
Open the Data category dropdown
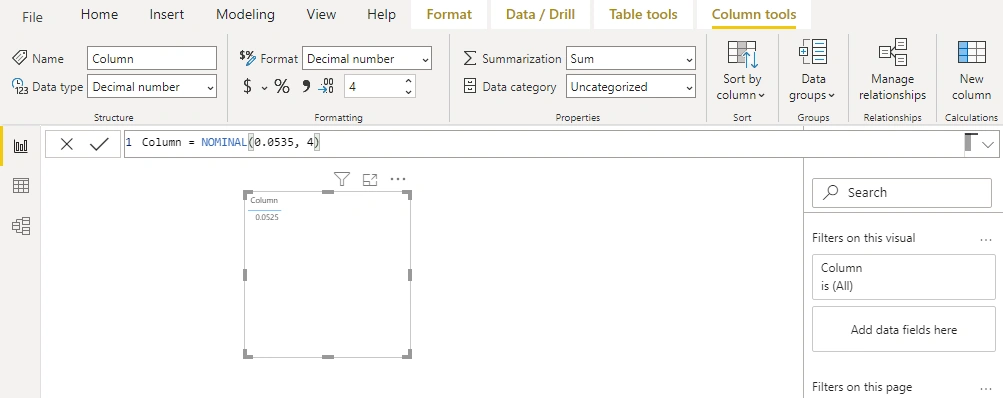pos(631,86)
